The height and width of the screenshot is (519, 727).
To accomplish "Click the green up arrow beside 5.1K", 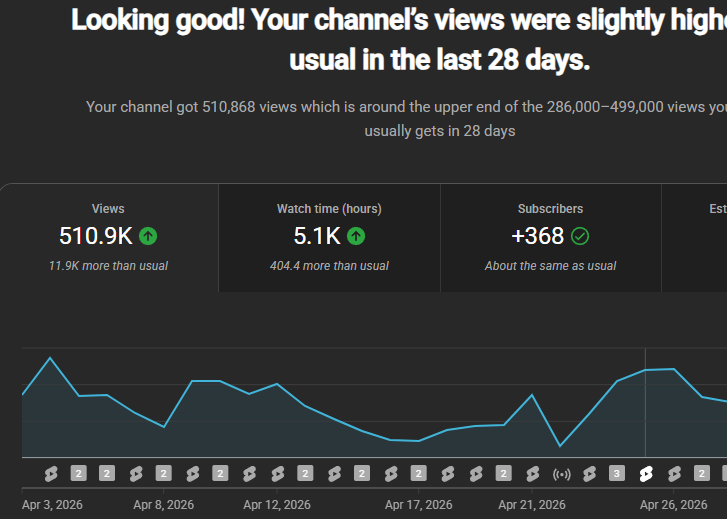I will [x=356, y=236].
